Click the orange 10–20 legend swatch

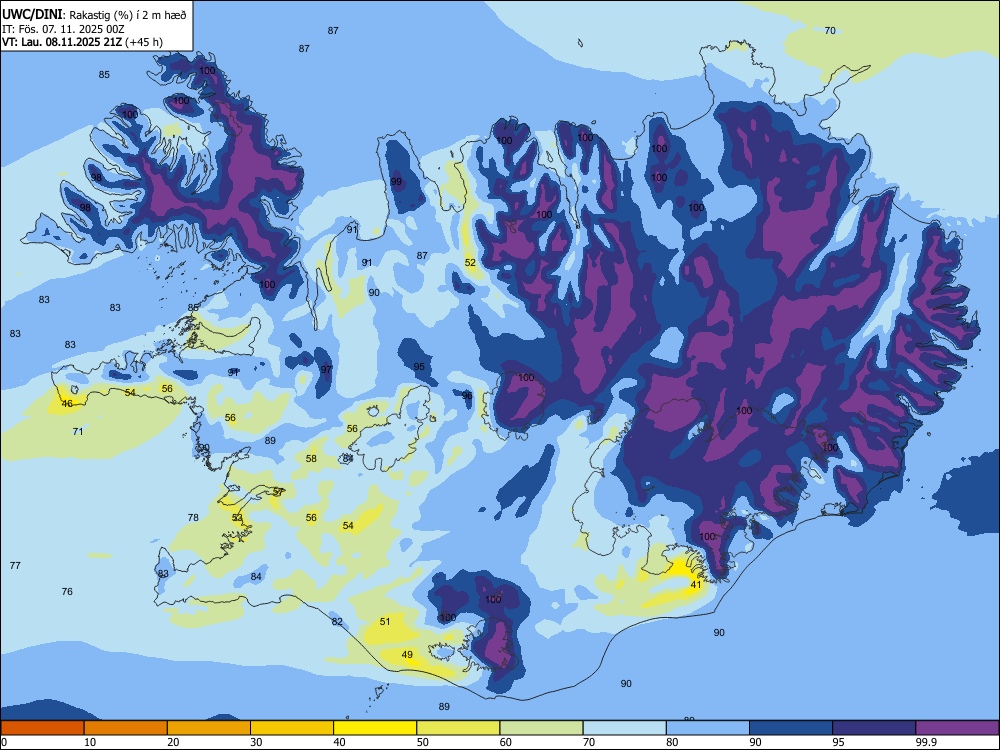pyautogui.click(x=126, y=728)
